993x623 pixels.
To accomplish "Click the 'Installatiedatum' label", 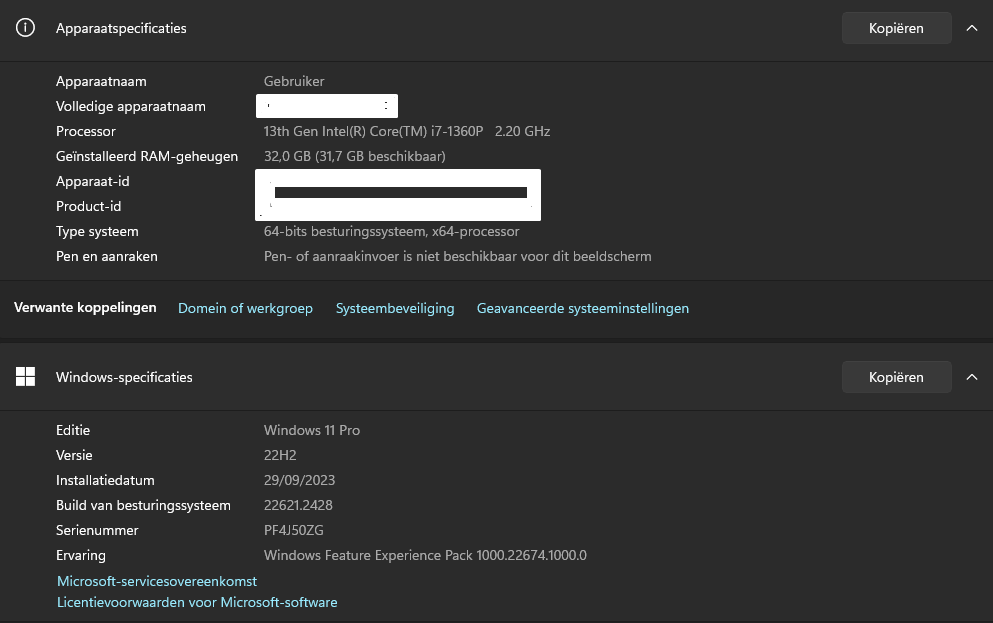I will [x=105, y=481].
